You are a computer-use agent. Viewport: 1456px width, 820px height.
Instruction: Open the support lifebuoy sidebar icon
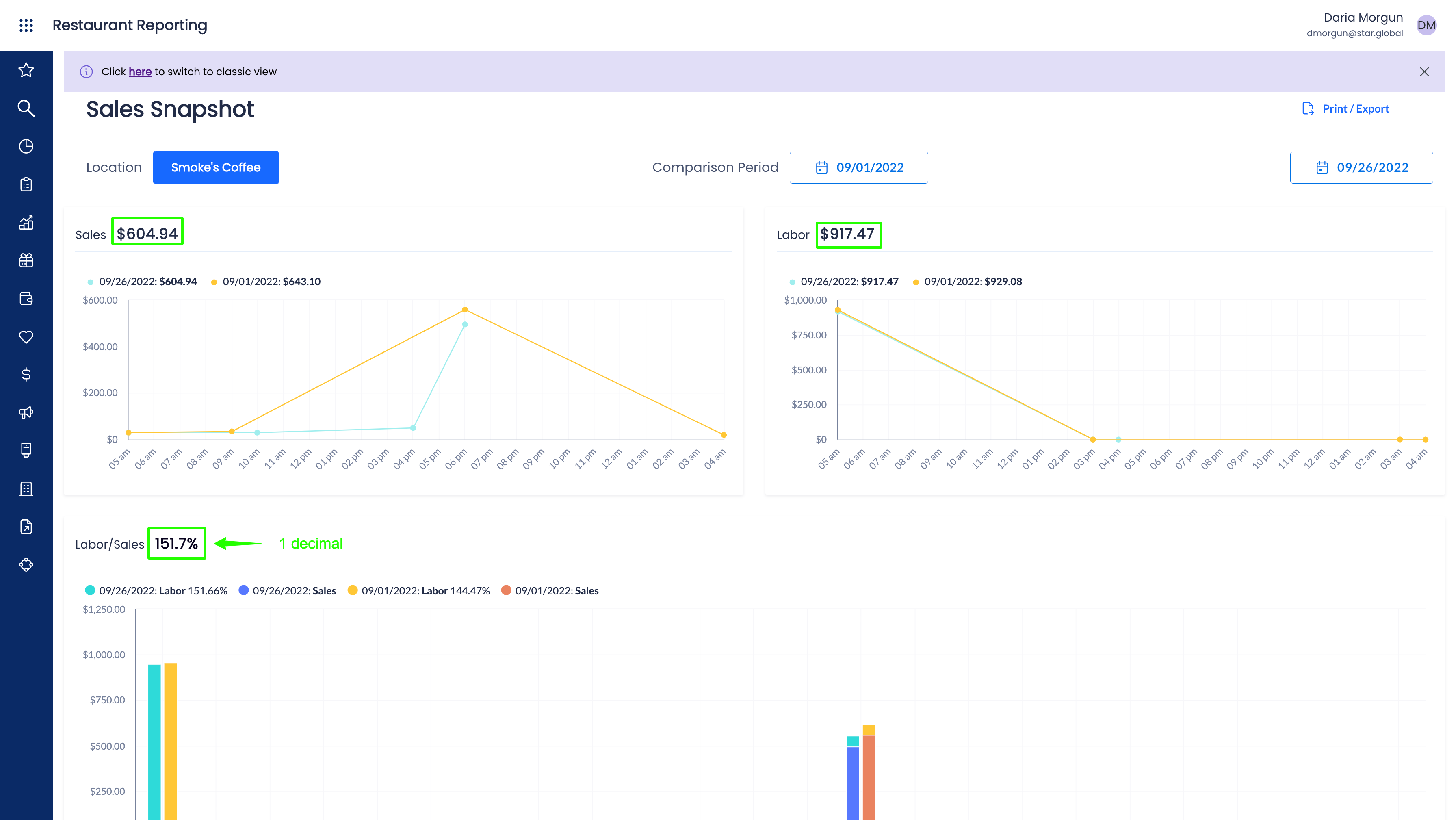click(26, 564)
